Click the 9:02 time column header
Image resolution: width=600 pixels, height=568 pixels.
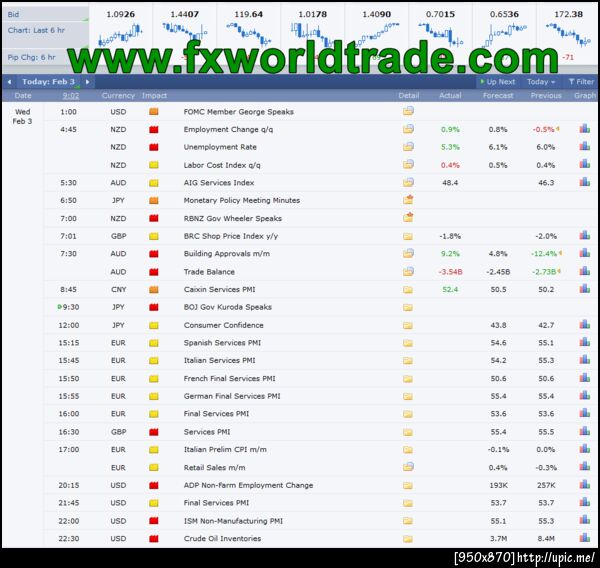point(71,96)
